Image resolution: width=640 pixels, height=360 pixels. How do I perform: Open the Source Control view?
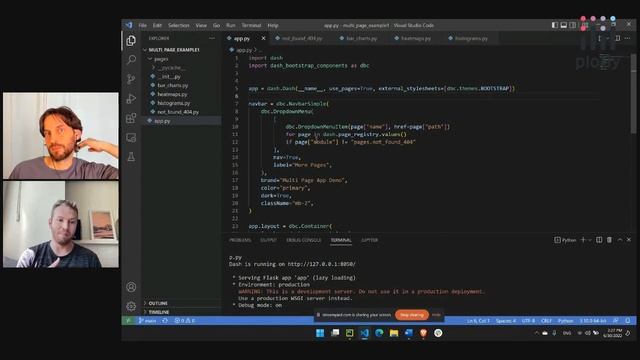click(131, 79)
